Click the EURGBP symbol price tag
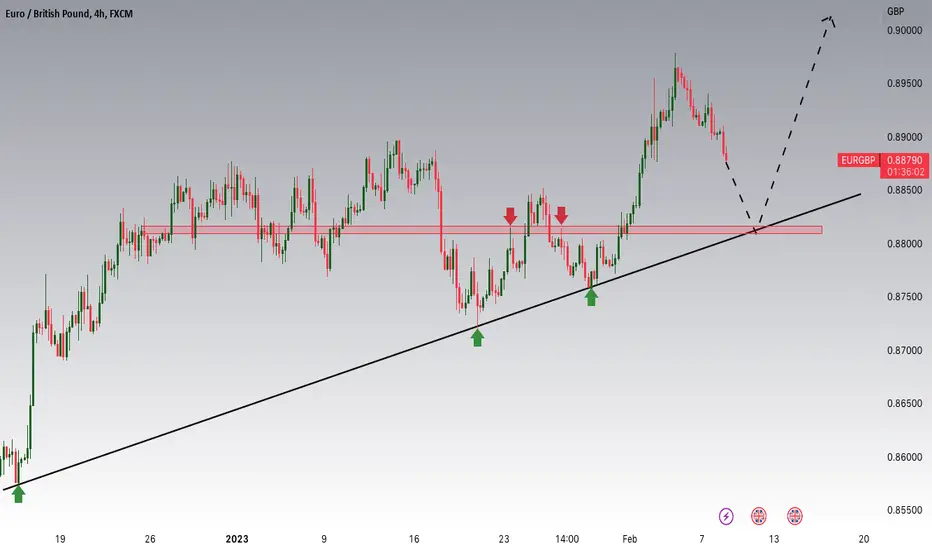Viewport: 932px width, 550px height. (858, 160)
